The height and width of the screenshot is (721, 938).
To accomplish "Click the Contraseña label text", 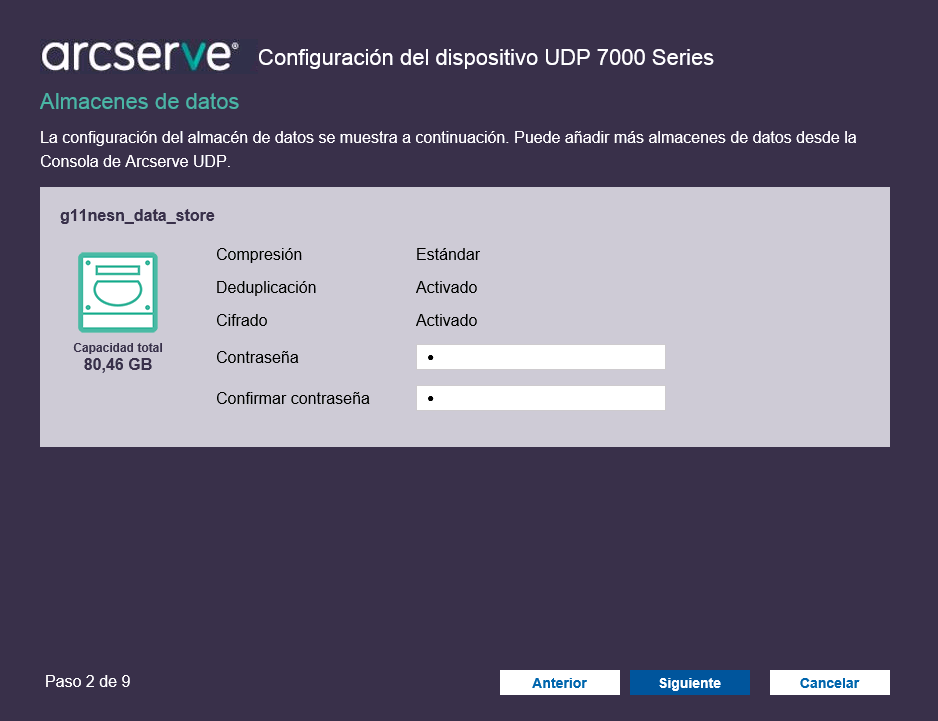I will pyautogui.click(x=257, y=357).
